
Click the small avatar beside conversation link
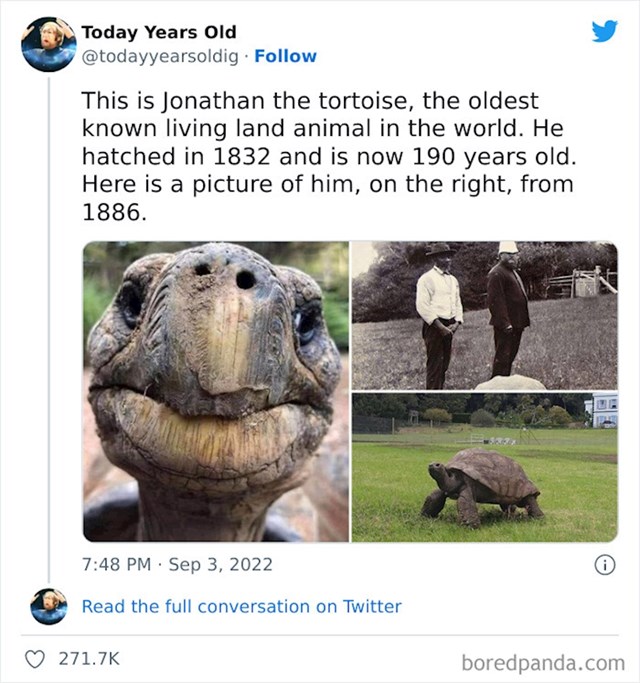pyautogui.click(x=49, y=606)
